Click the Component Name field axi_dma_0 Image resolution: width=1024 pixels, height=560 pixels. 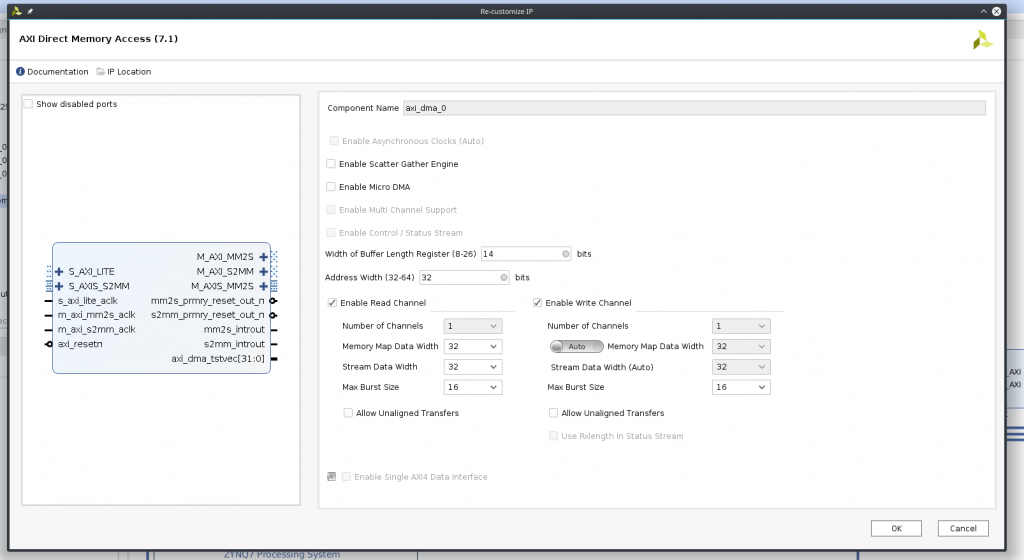[694, 108]
